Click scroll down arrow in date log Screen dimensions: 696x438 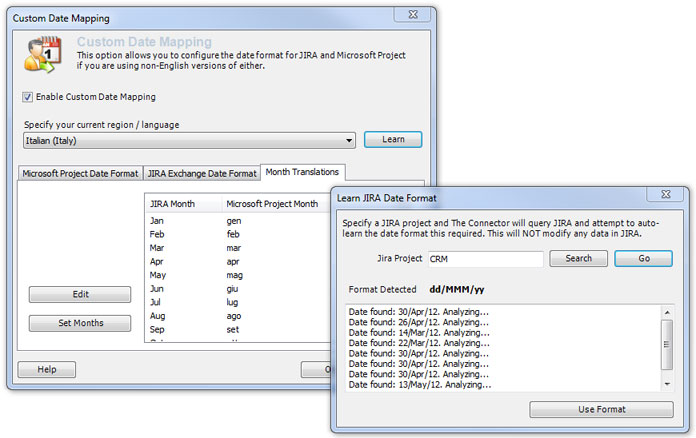pyautogui.click(x=667, y=384)
